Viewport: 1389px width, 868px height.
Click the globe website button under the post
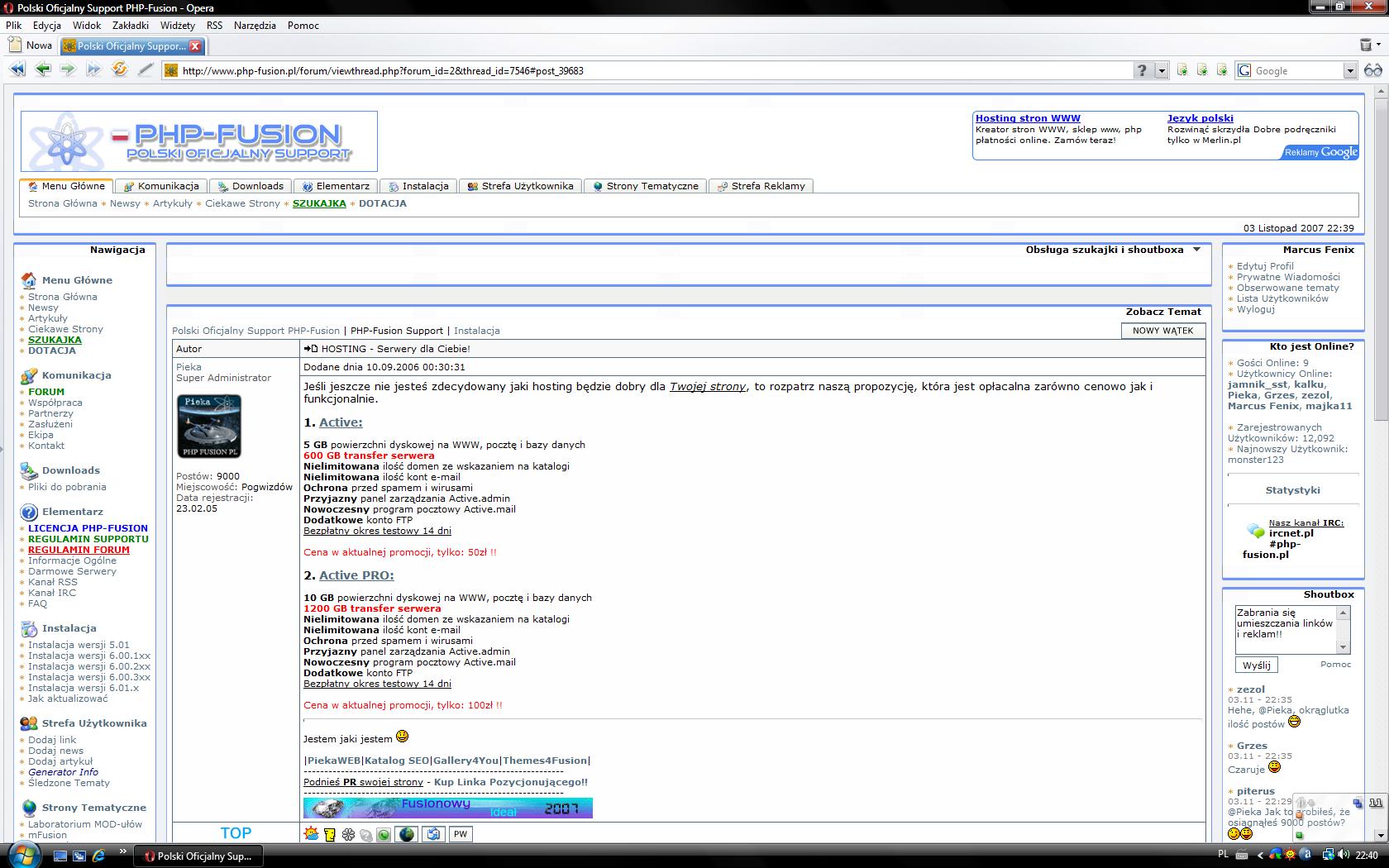[407, 834]
